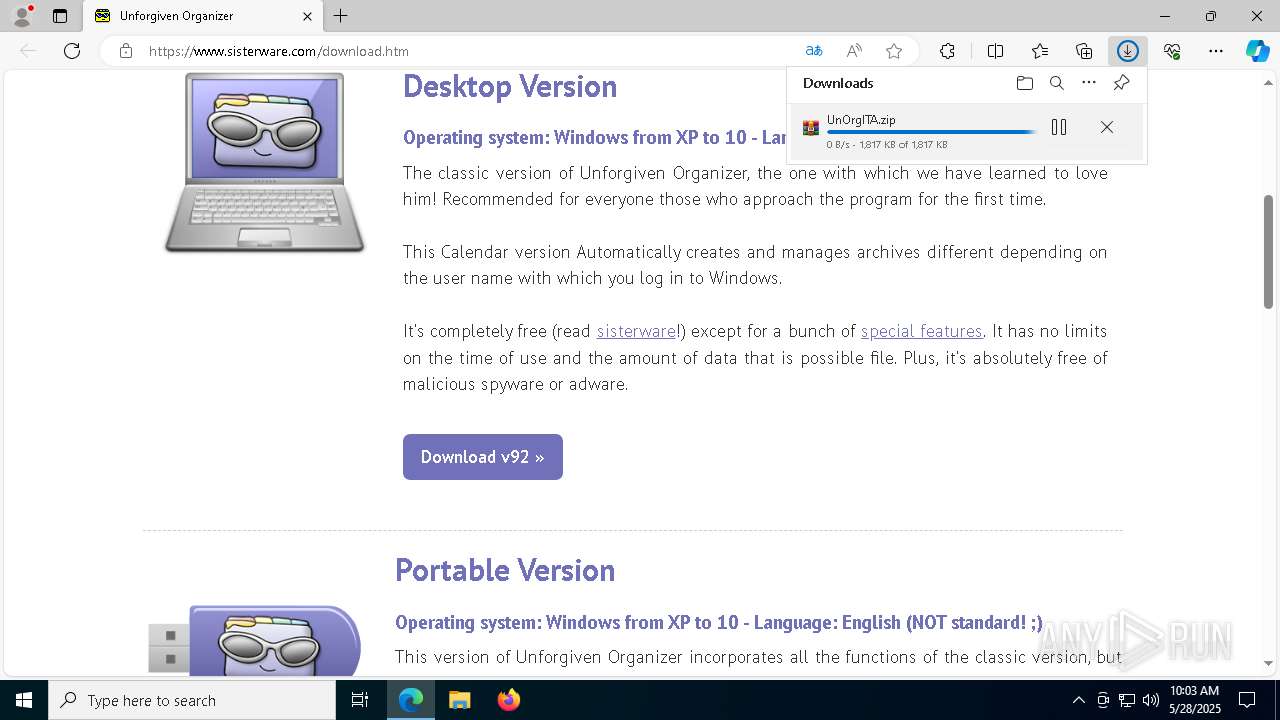
Task: Click the Download v92 button
Action: (483, 457)
